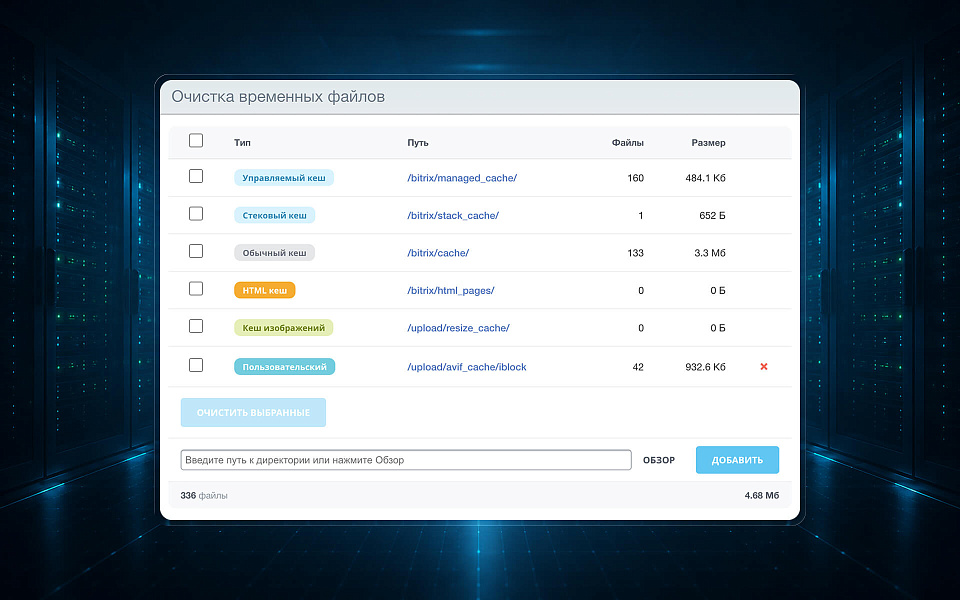Click the 484.1 Кб size value

point(705,178)
